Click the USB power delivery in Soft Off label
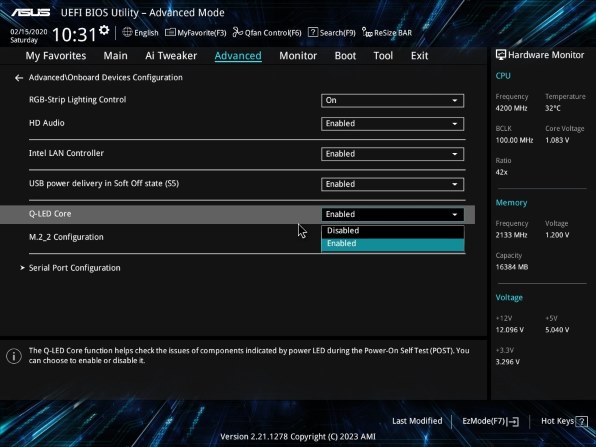Image resolution: width=596 pixels, height=447 pixels. [x=104, y=184]
